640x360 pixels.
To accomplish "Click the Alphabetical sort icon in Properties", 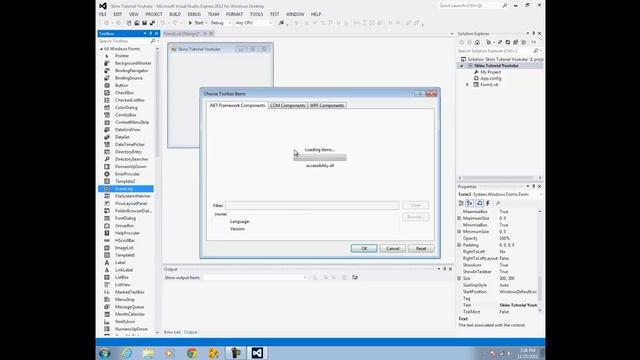I will [x=470, y=203].
